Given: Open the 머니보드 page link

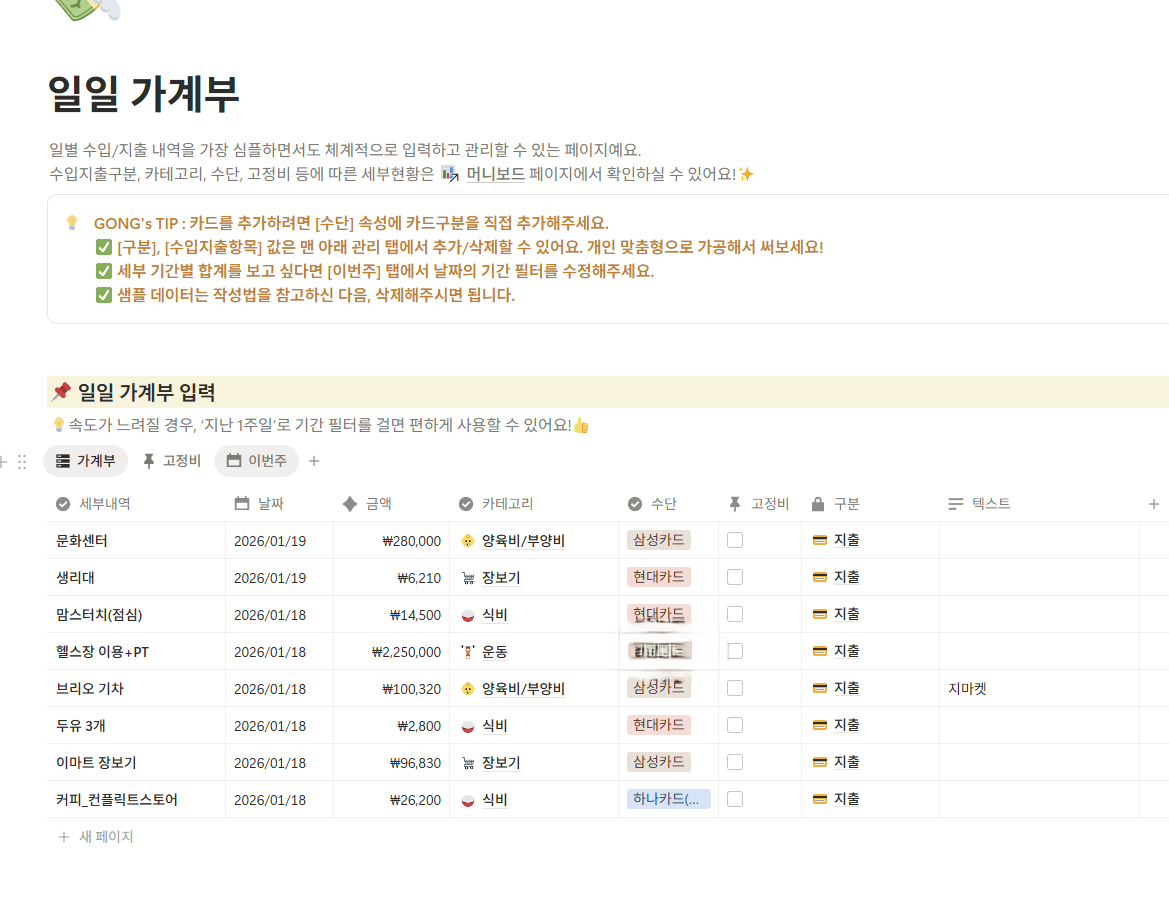Looking at the screenshot, I should click(x=495, y=174).
